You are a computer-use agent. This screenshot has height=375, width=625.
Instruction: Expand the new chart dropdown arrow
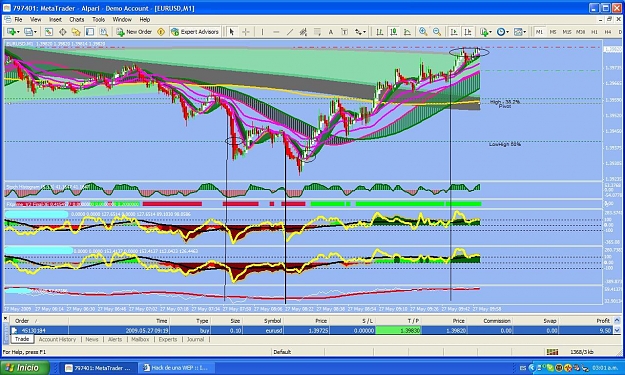coord(18,32)
